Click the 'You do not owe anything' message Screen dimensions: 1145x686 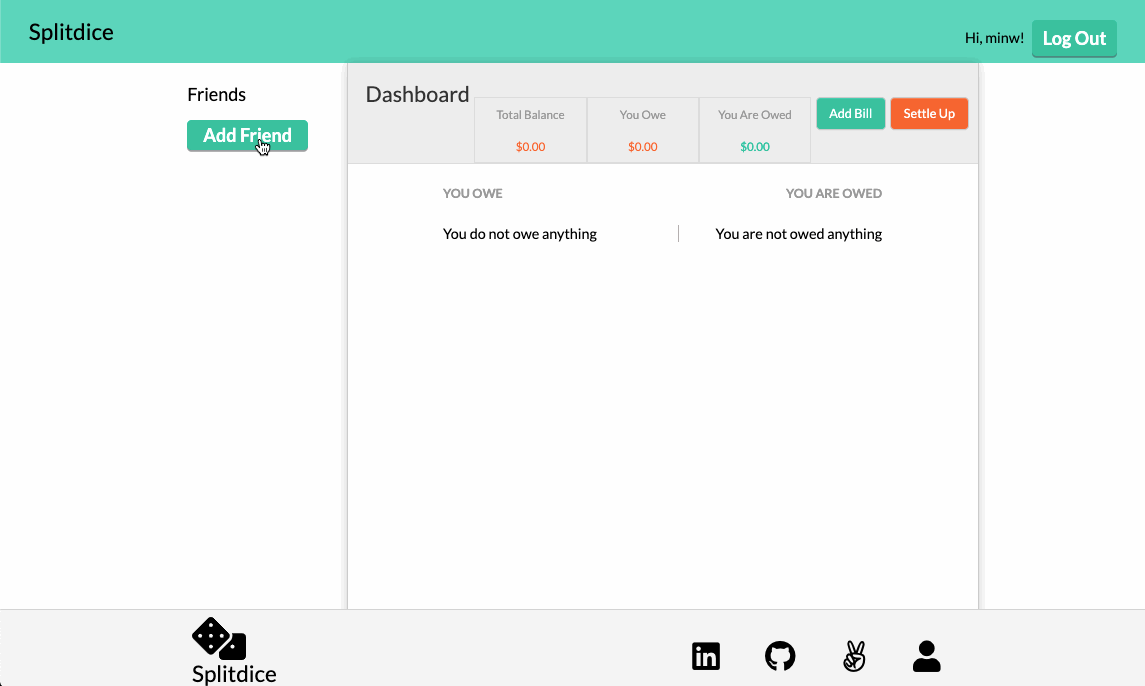(519, 234)
